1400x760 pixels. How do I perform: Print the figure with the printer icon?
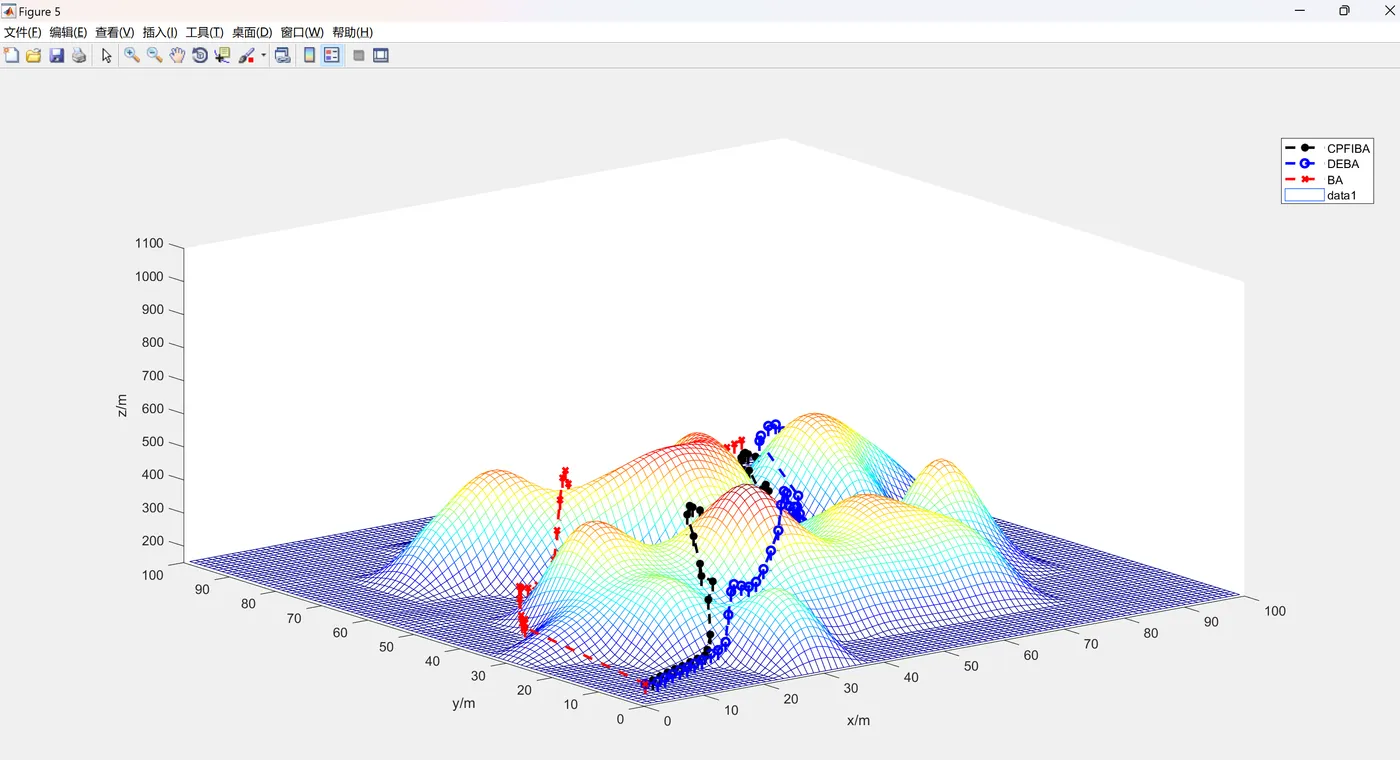tap(79, 56)
